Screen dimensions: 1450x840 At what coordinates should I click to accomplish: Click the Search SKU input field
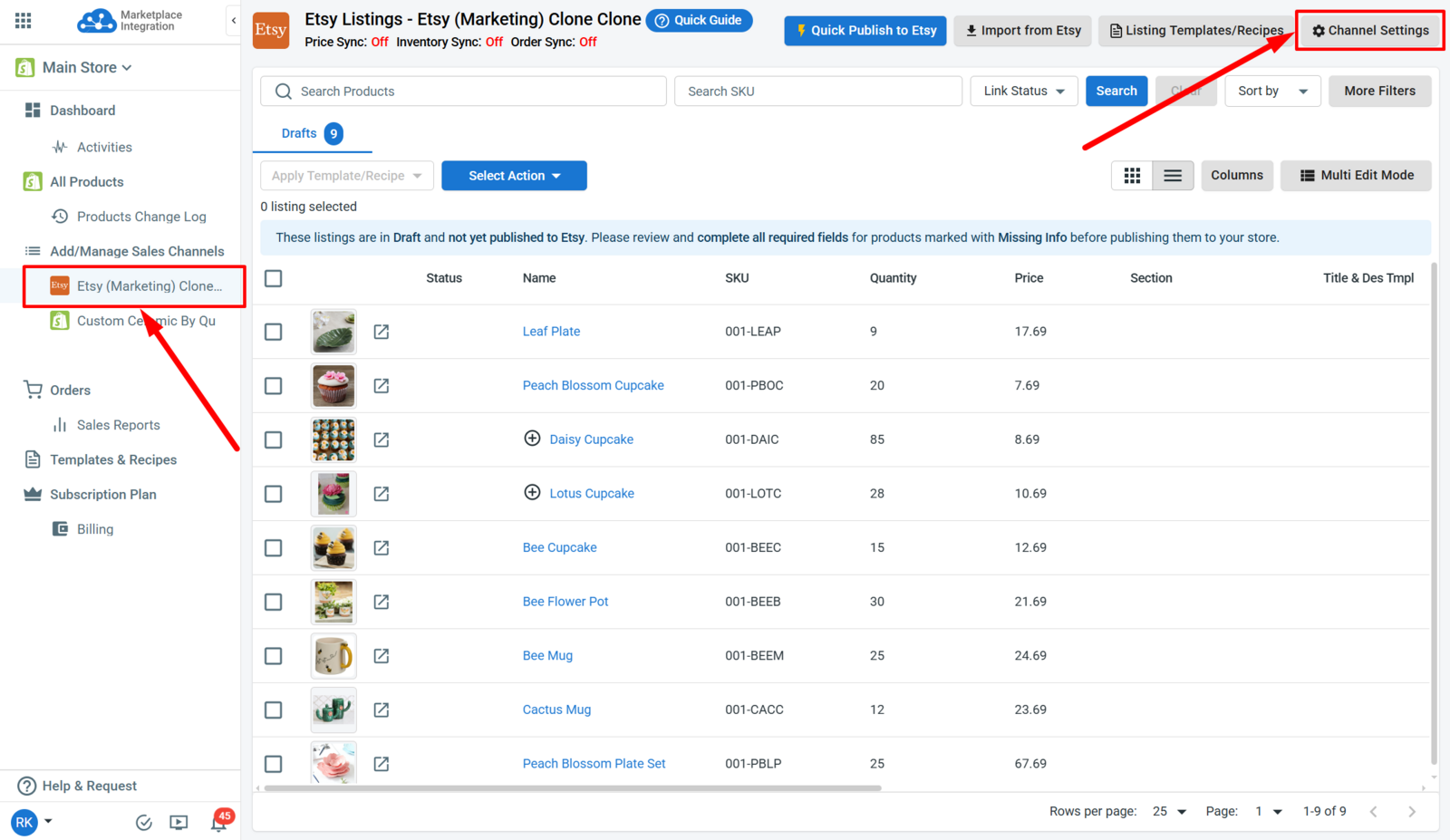click(x=818, y=92)
